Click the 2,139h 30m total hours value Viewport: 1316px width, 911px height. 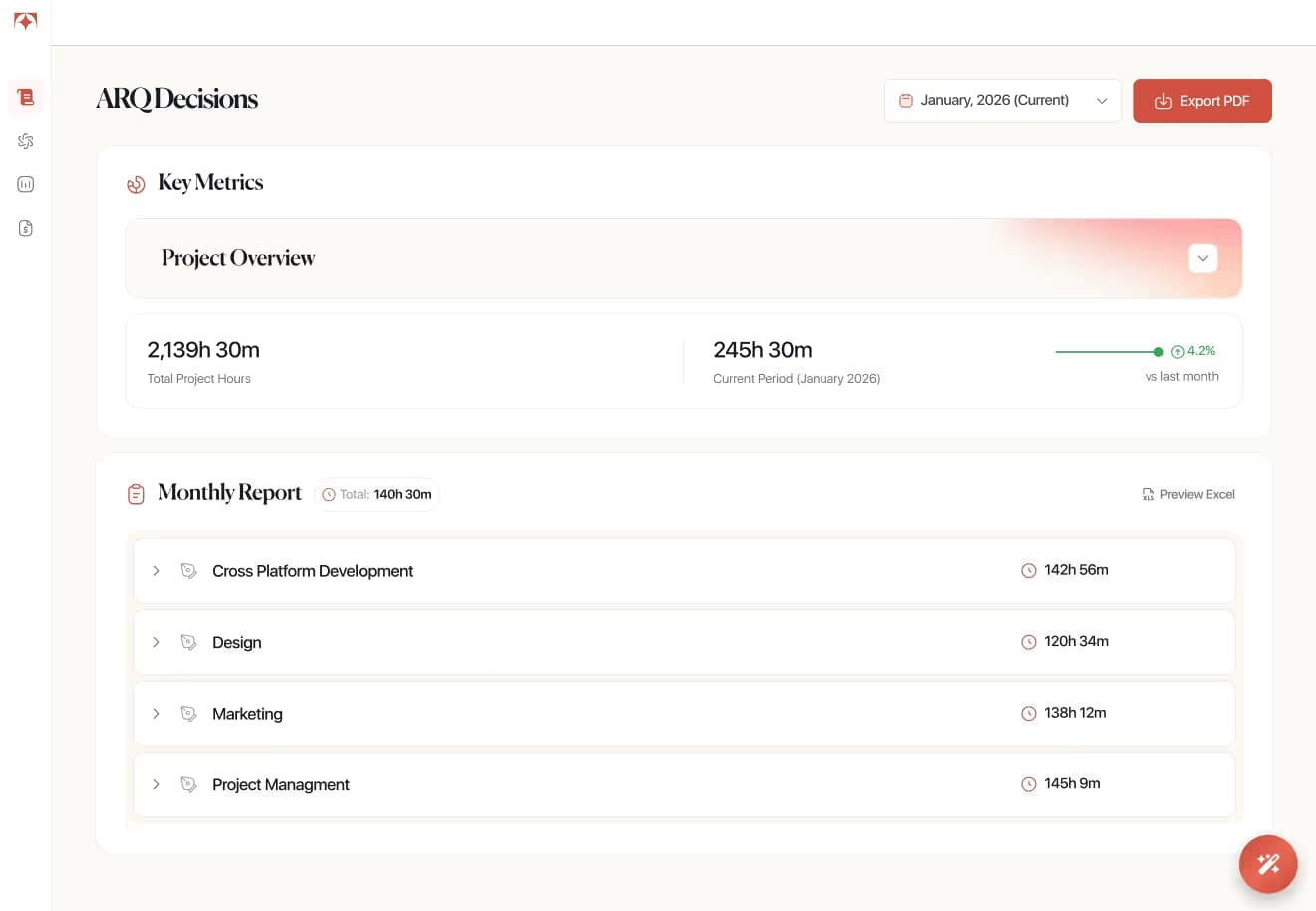click(203, 350)
